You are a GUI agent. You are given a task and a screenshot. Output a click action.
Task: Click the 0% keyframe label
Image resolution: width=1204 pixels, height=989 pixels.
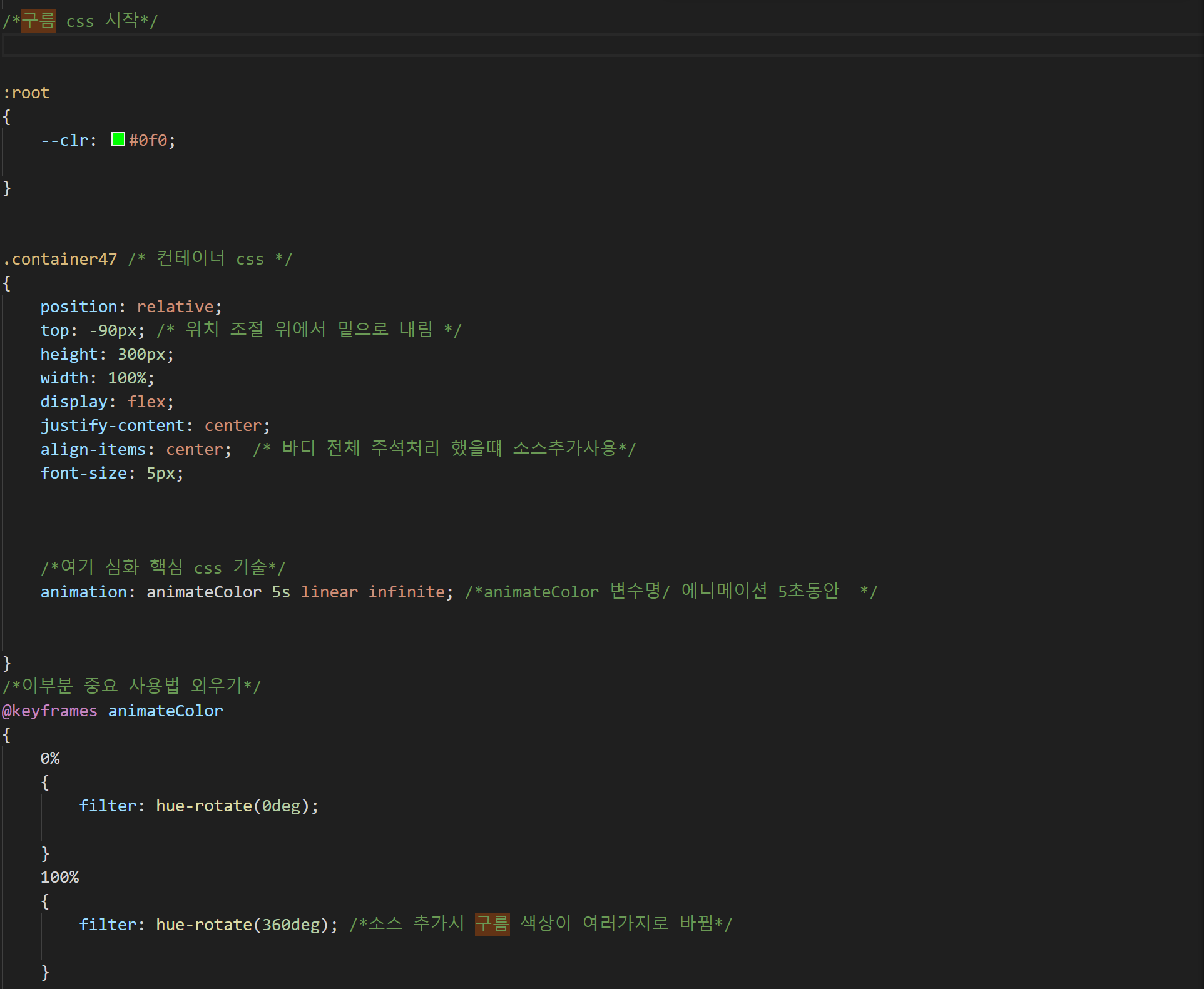click(x=49, y=758)
